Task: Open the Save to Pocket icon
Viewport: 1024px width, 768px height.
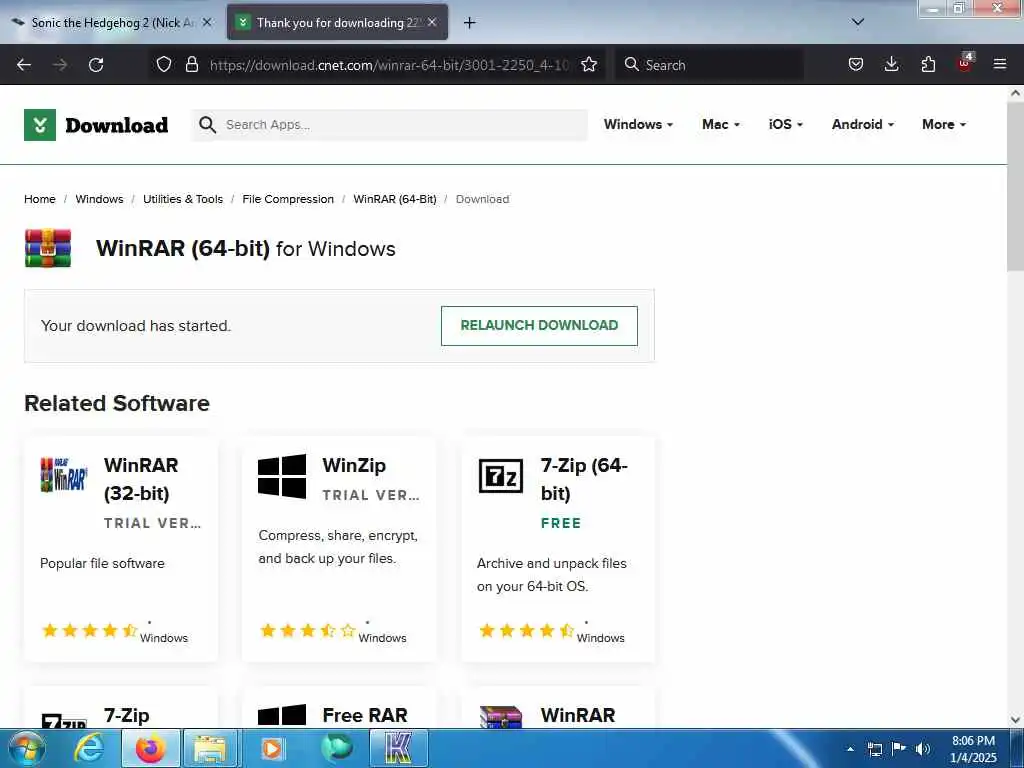Action: coord(856,64)
